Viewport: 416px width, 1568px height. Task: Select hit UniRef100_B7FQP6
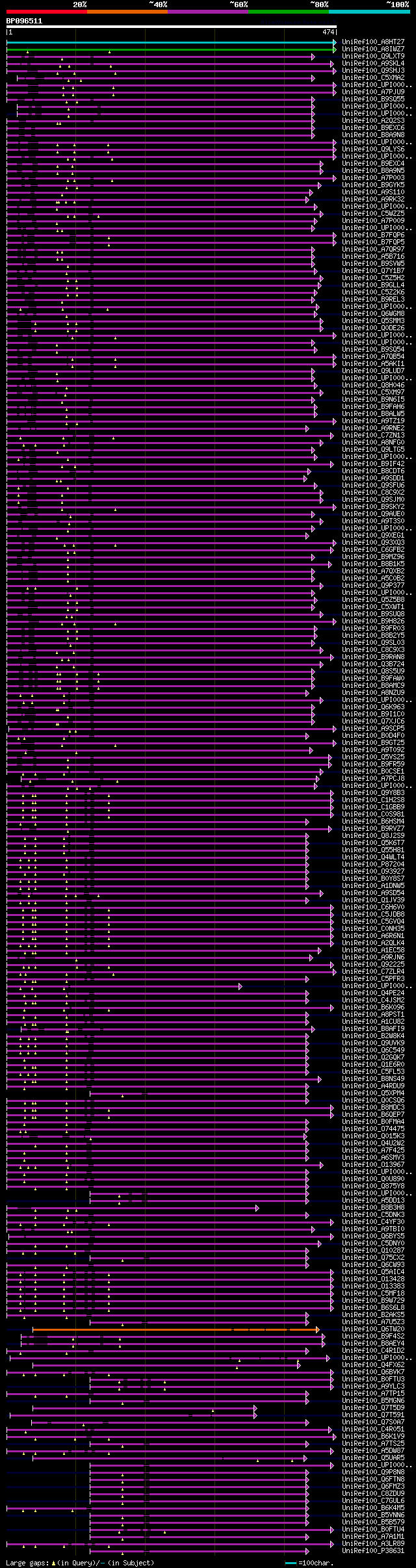(x=373, y=235)
